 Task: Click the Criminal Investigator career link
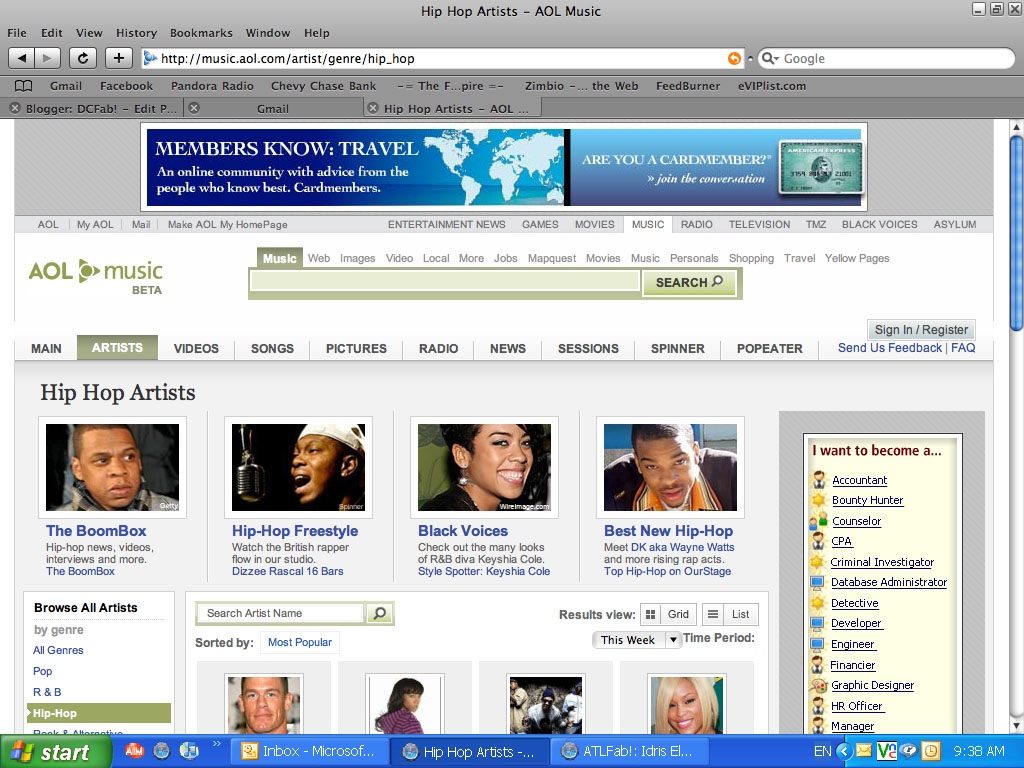point(882,562)
